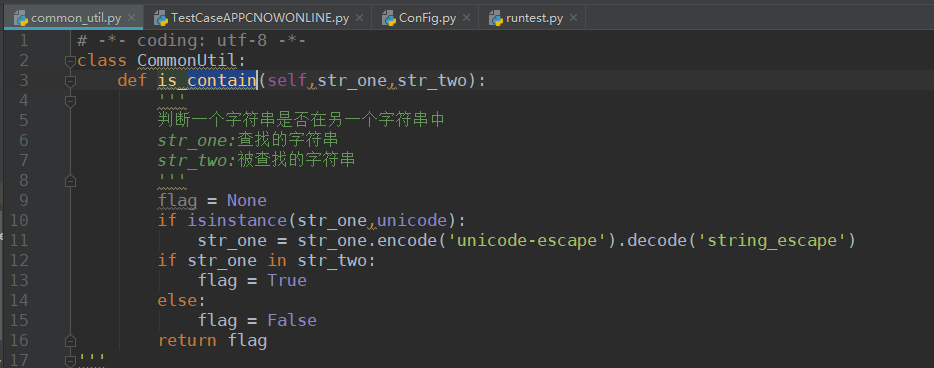This screenshot has height=368, width=934.
Task: Click the class name CommonUtil
Action: click(x=186, y=61)
